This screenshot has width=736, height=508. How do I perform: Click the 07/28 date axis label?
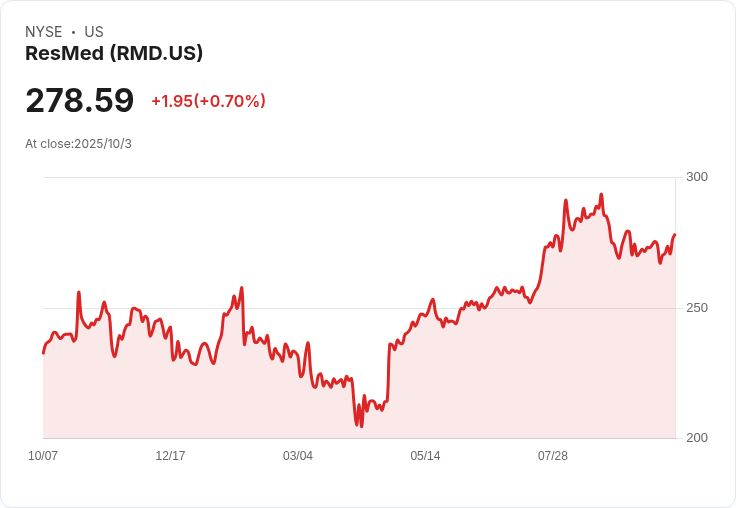tap(552, 456)
